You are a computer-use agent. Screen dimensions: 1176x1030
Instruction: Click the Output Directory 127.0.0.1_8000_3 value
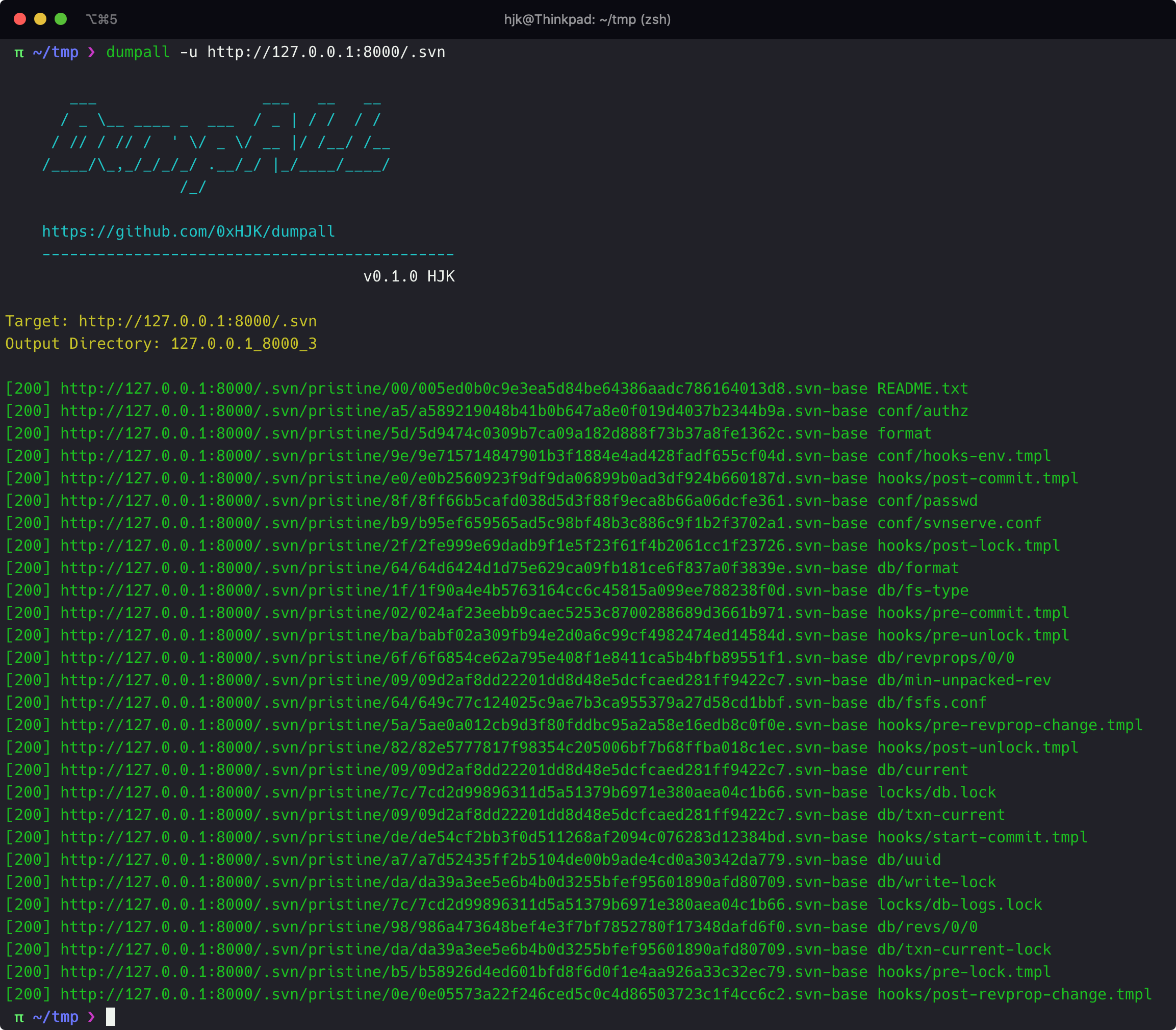click(244, 343)
